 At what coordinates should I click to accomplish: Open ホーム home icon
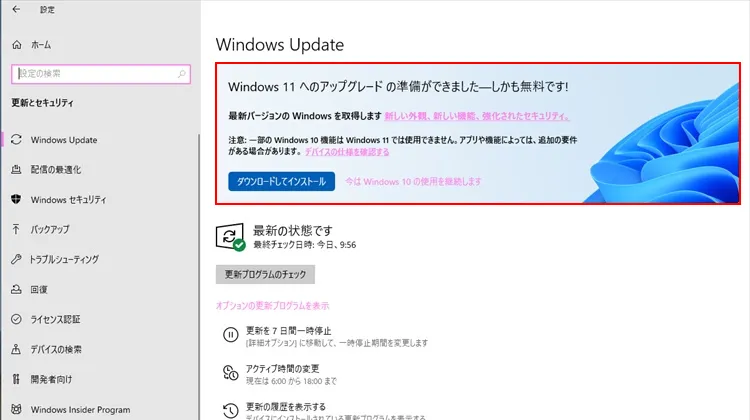[17, 44]
